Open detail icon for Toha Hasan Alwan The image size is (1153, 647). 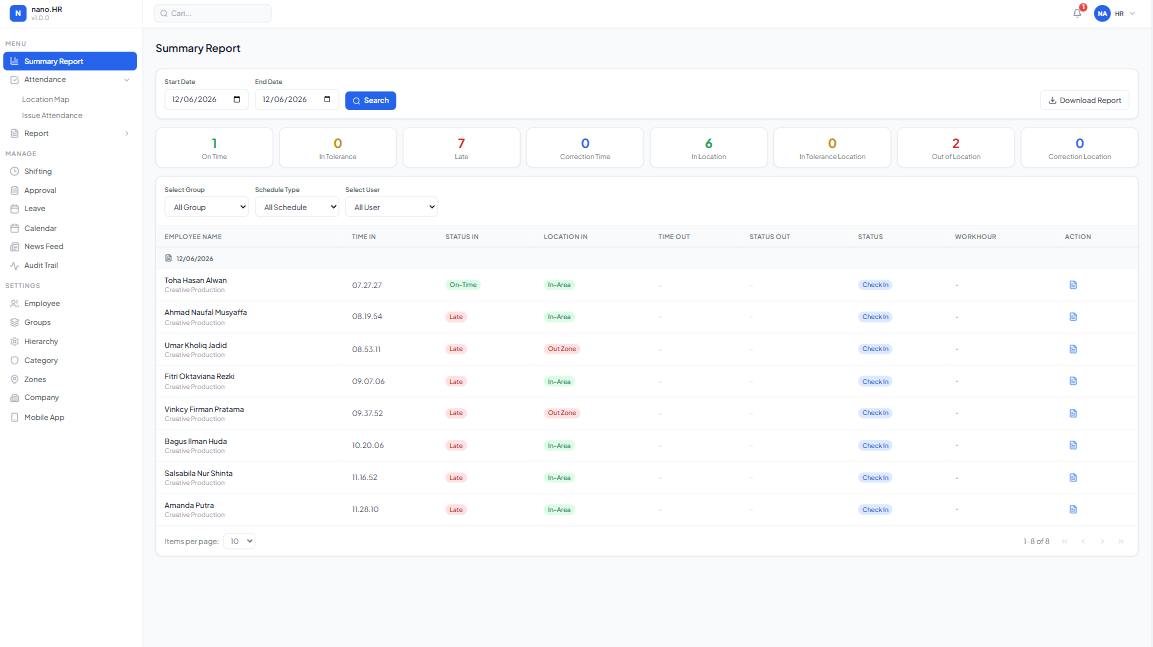click(x=1073, y=285)
